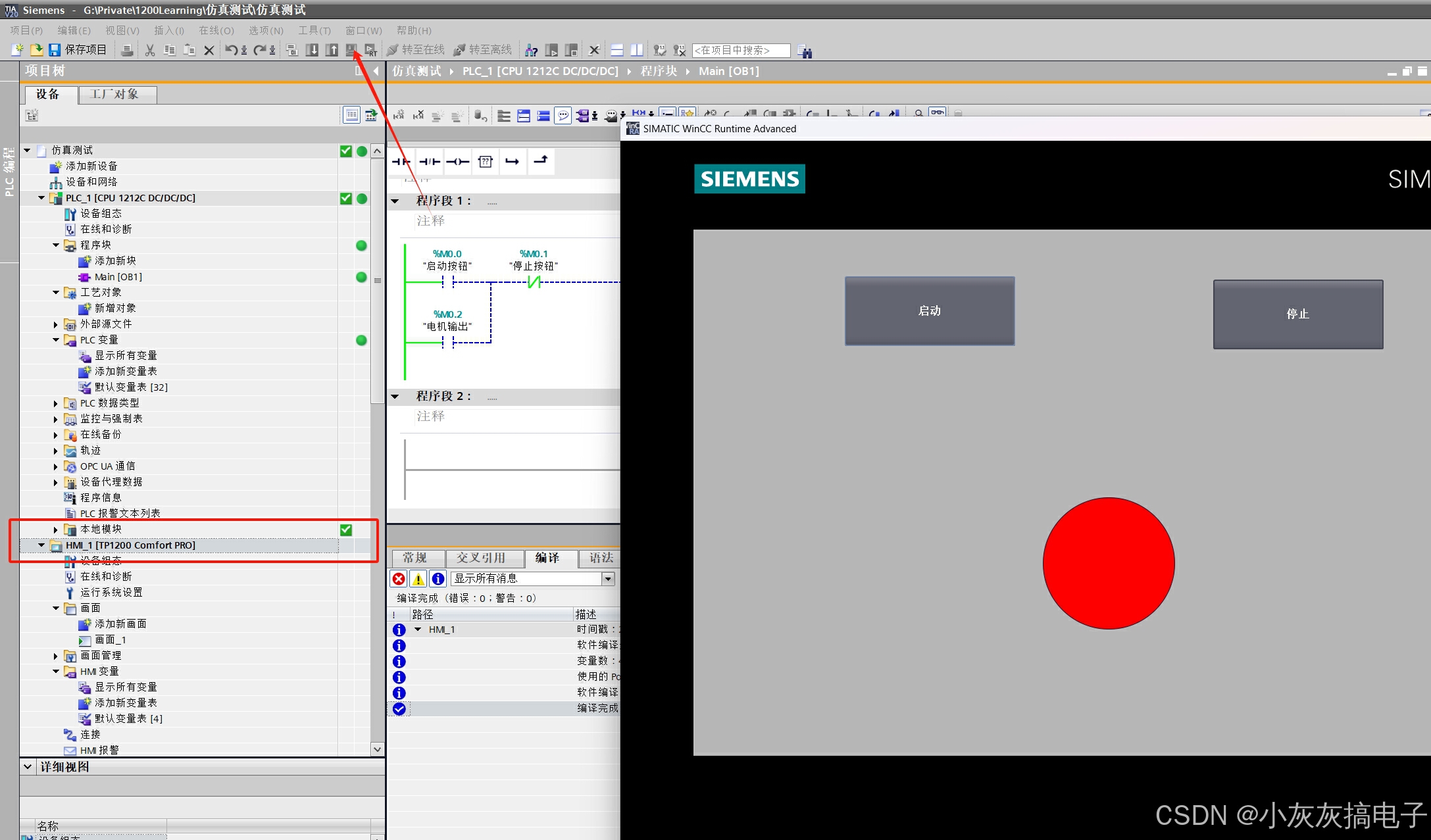Image resolution: width=1431 pixels, height=840 pixels.
Task: Click the Save project icon
Action: pos(55,50)
